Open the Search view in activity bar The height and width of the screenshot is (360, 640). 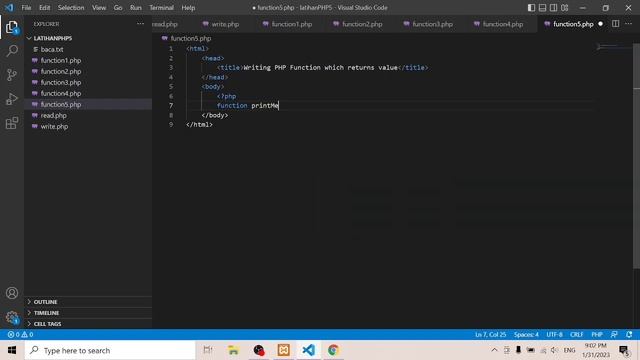[x=12, y=51]
